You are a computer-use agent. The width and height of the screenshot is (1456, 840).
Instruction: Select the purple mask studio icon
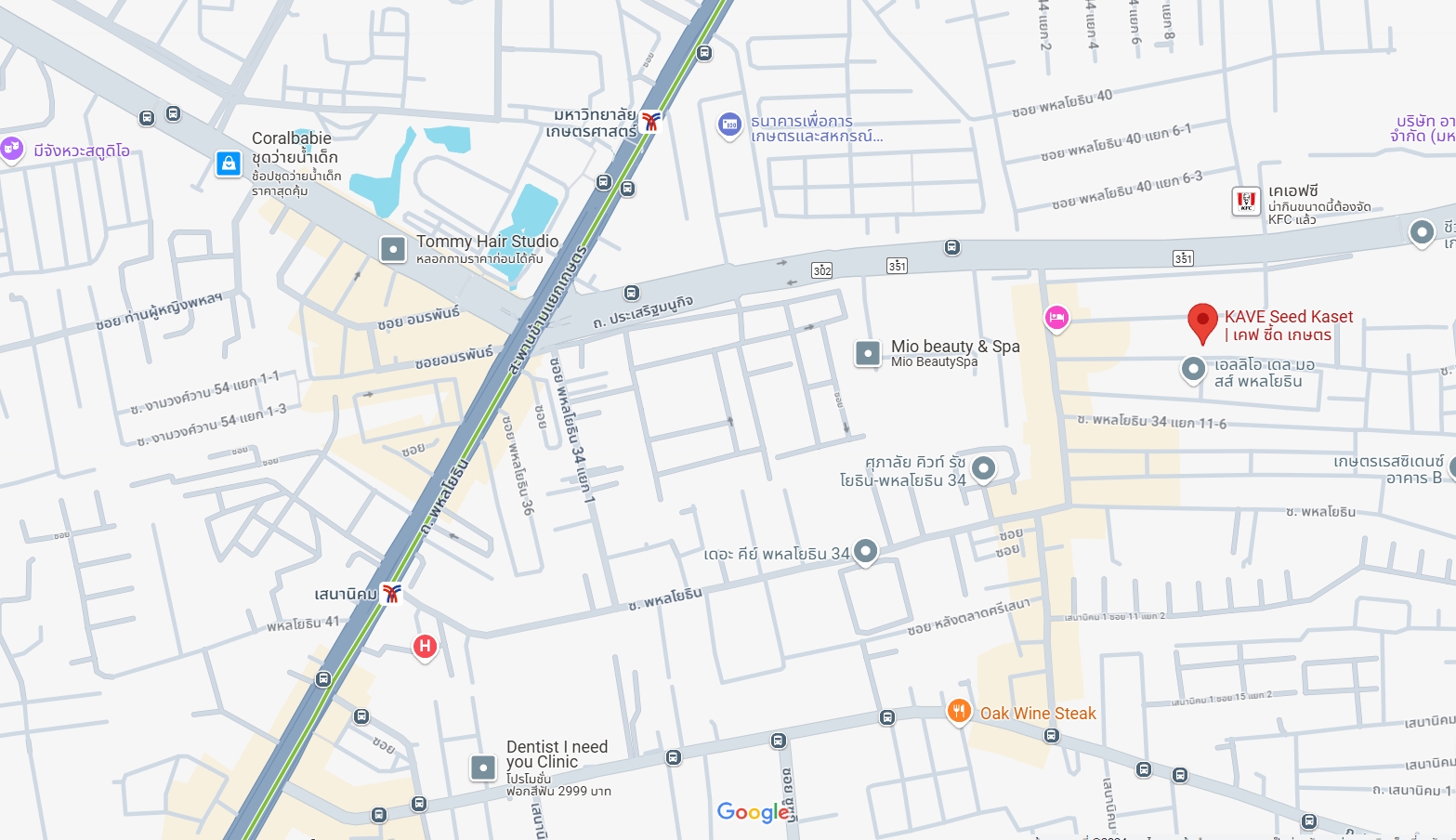coord(11,149)
